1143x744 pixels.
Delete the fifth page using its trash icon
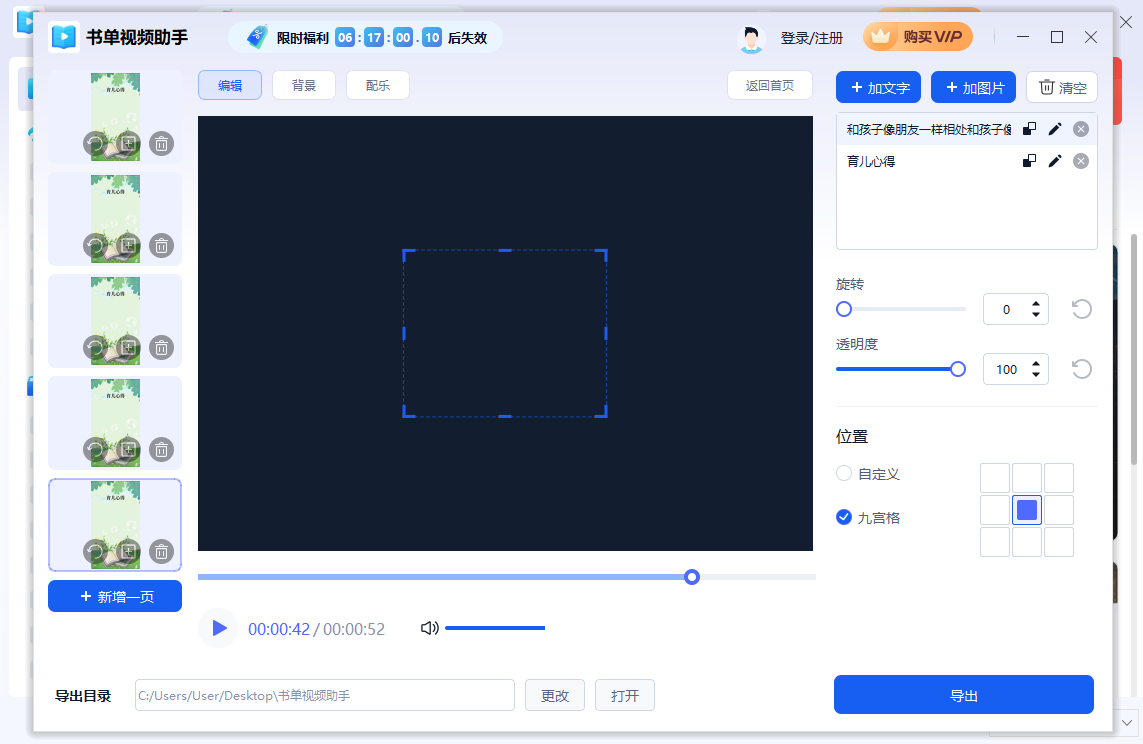[x=161, y=551]
